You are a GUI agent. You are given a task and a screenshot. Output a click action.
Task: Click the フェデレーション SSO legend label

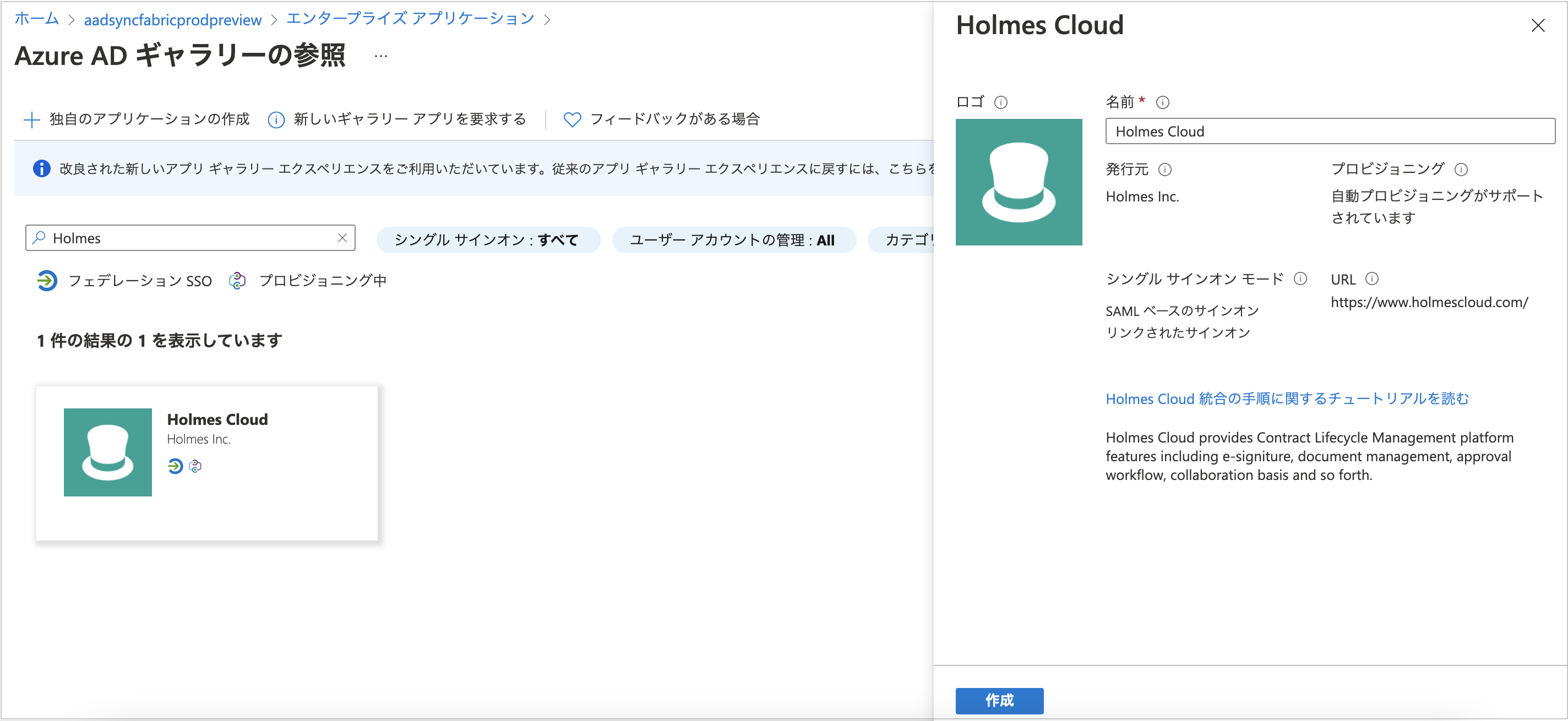pyautogui.click(x=140, y=281)
